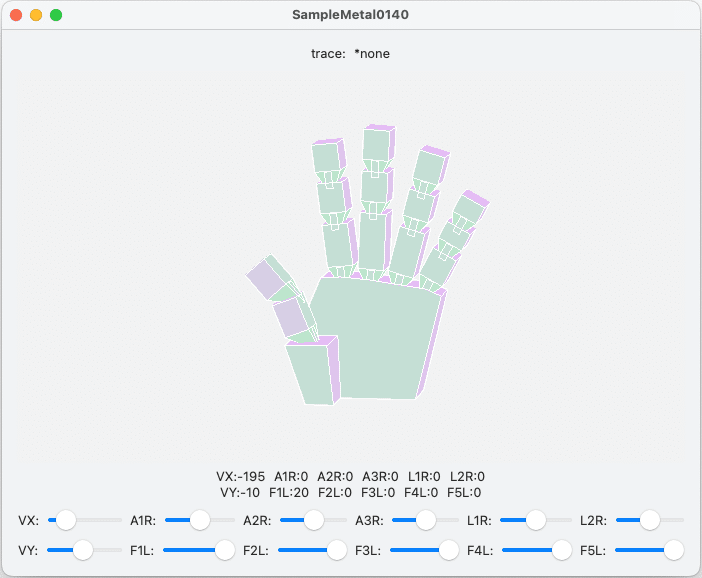The height and width of the screenshot is (578, 702).
Task: Click the tallest finger's top segment
Action: [377, 147]
